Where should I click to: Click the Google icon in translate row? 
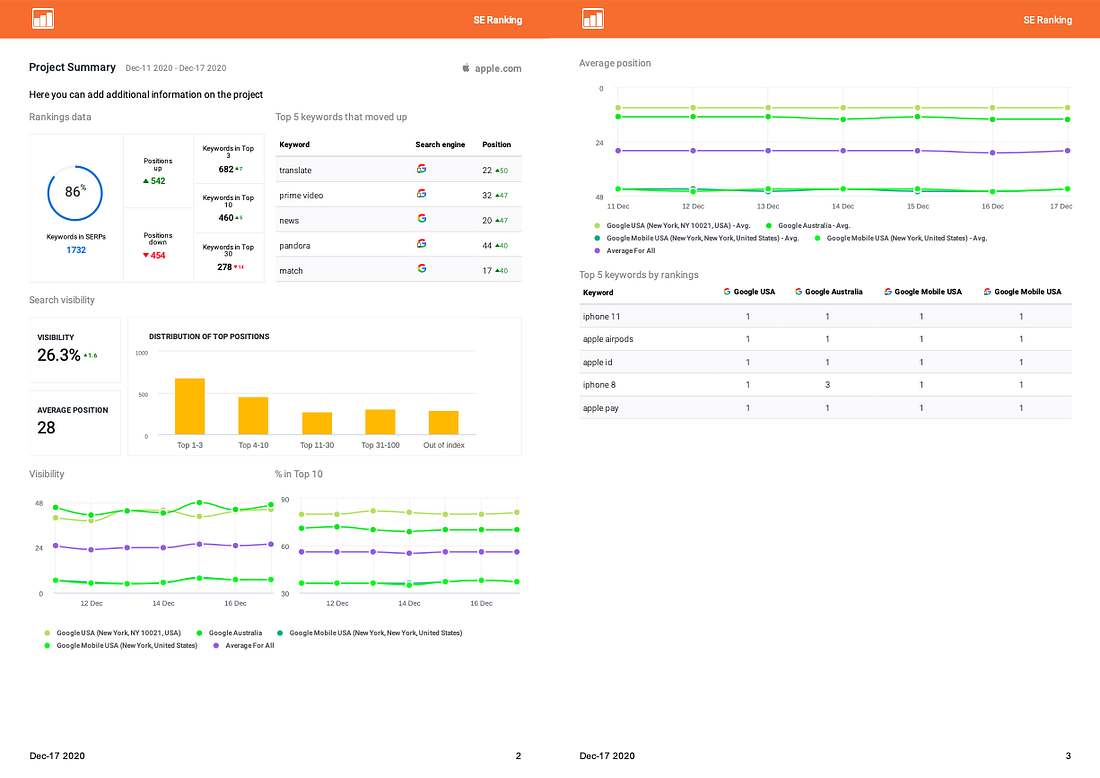click(422, 169)
